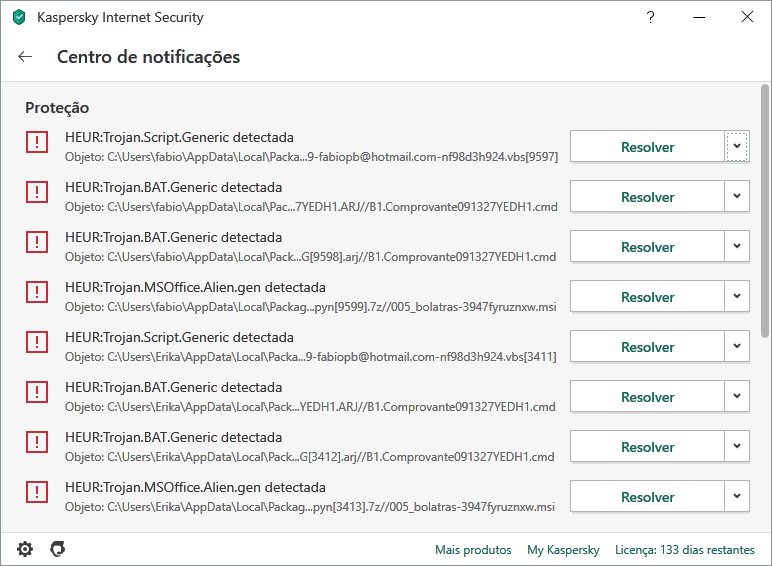Click the help question mark icon

coord(651,17)
